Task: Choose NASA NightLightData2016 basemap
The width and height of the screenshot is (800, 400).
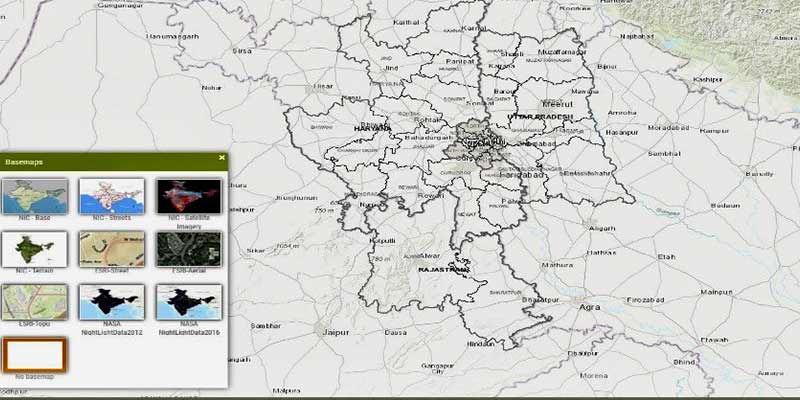Action: point(189,301)
